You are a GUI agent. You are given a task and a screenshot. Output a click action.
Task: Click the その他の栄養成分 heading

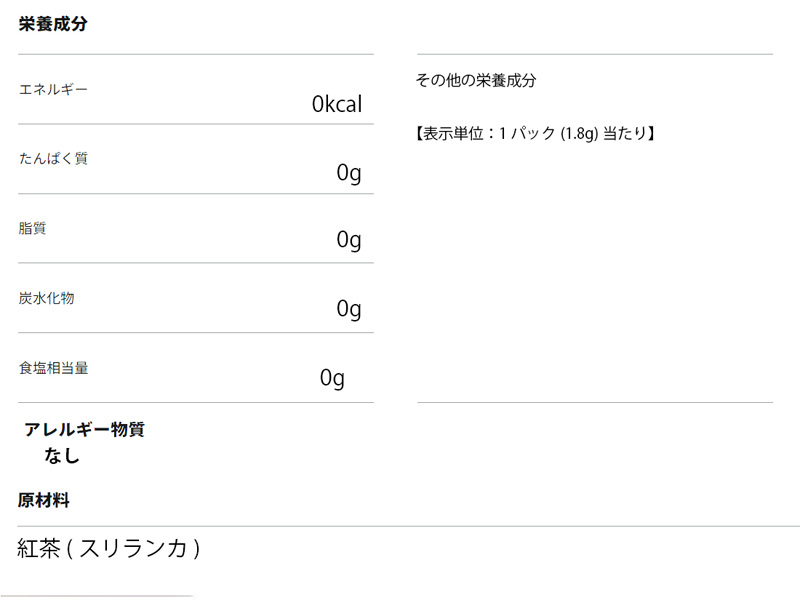[x=476, y=80]
